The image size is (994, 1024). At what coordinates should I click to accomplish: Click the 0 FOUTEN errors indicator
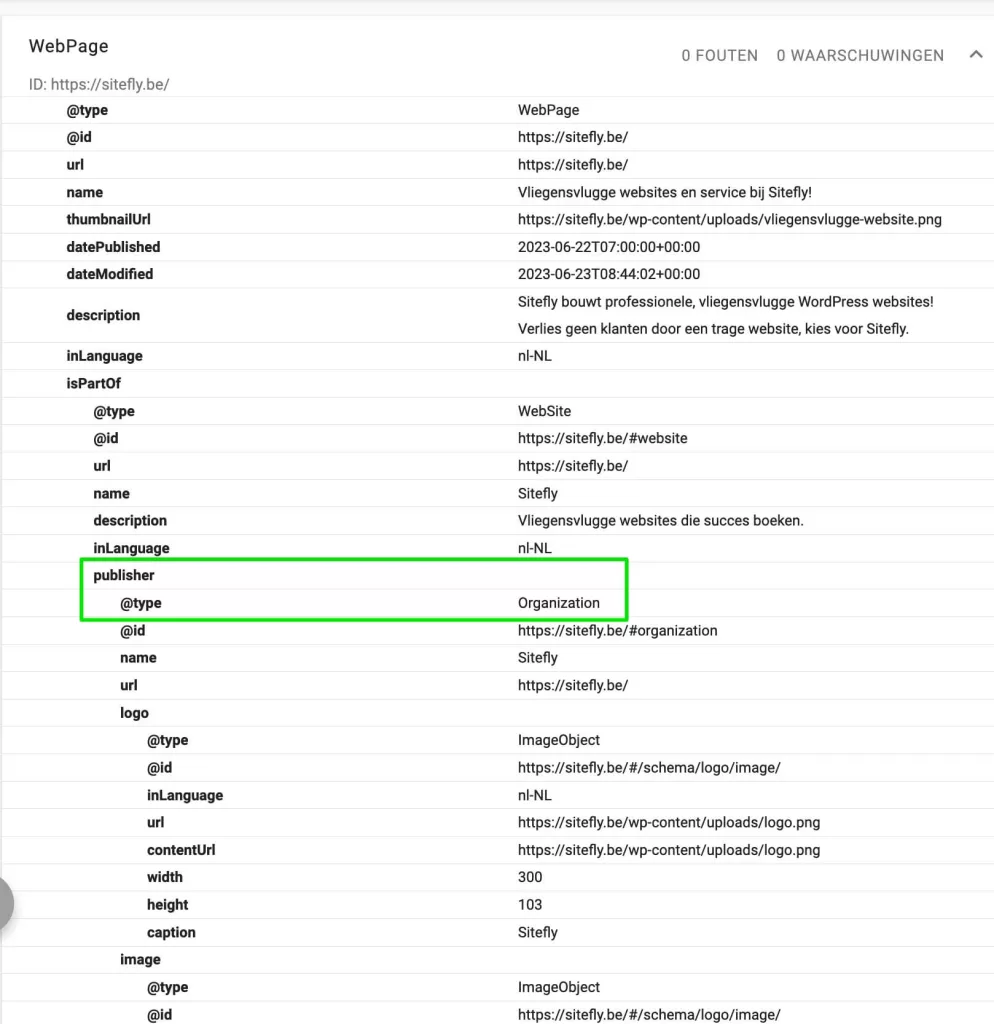tap(719, 56)
